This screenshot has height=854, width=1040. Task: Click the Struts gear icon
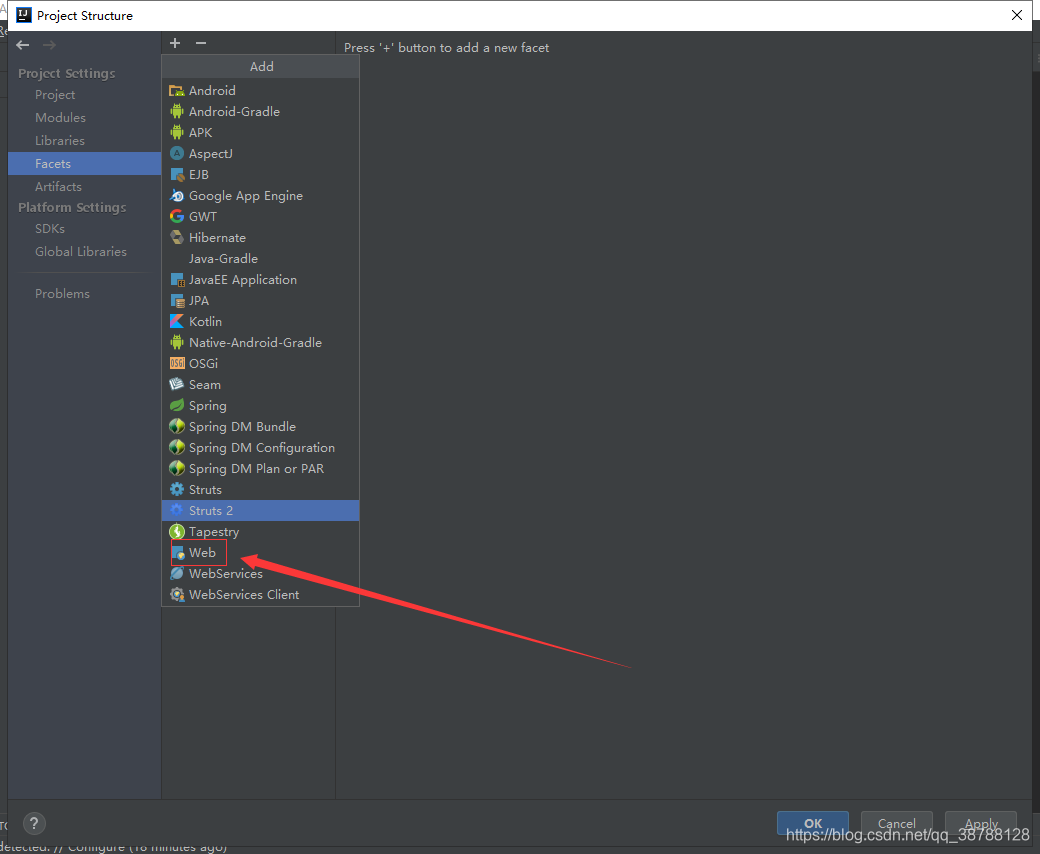coord(176,489)
